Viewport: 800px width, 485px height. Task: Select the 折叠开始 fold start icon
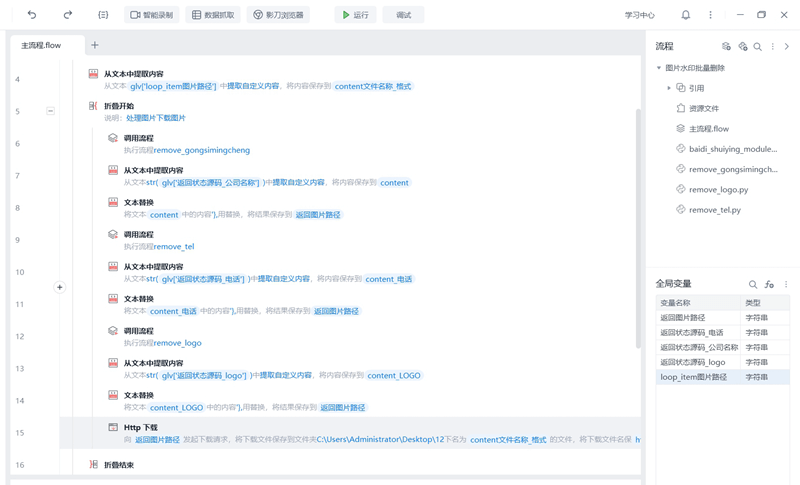click(93, 106)
